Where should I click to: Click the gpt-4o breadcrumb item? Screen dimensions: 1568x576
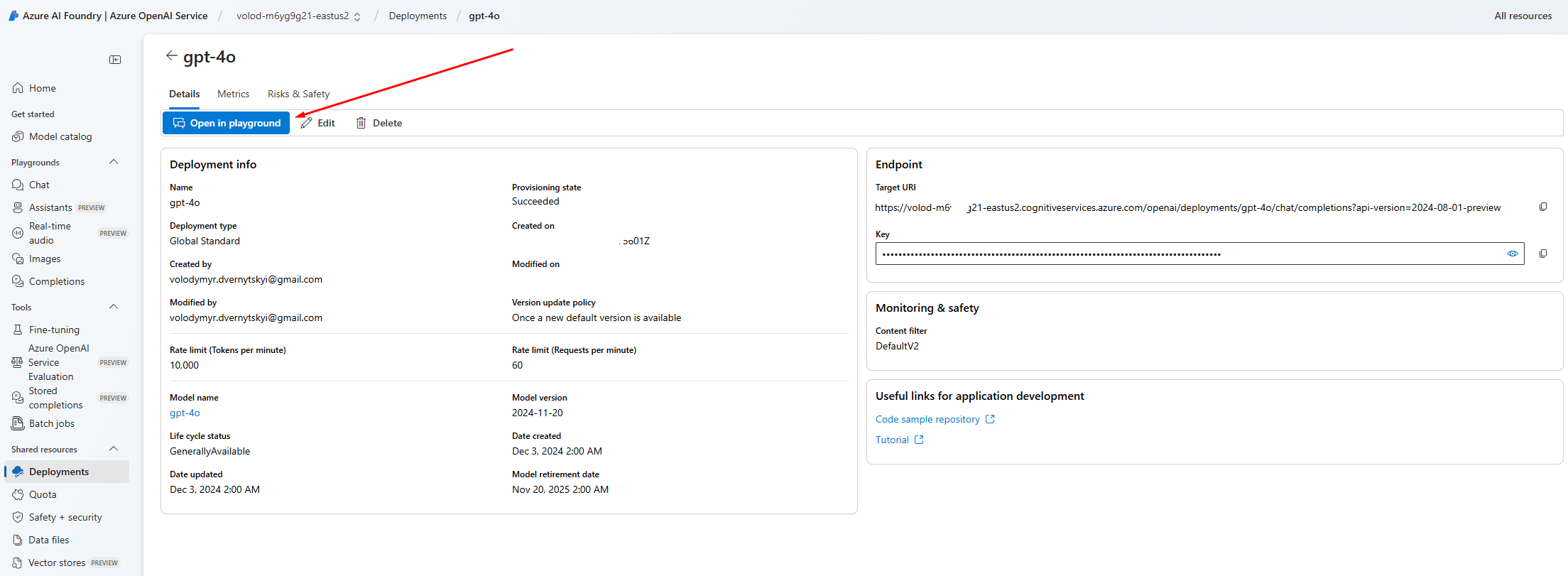(x=484, y=16)
